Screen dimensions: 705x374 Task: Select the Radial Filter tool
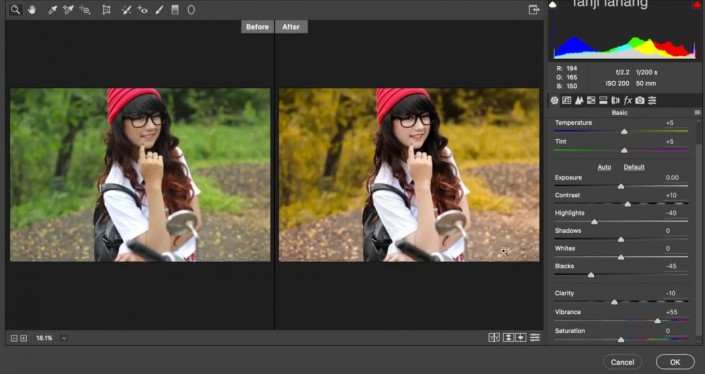point(191,9)
